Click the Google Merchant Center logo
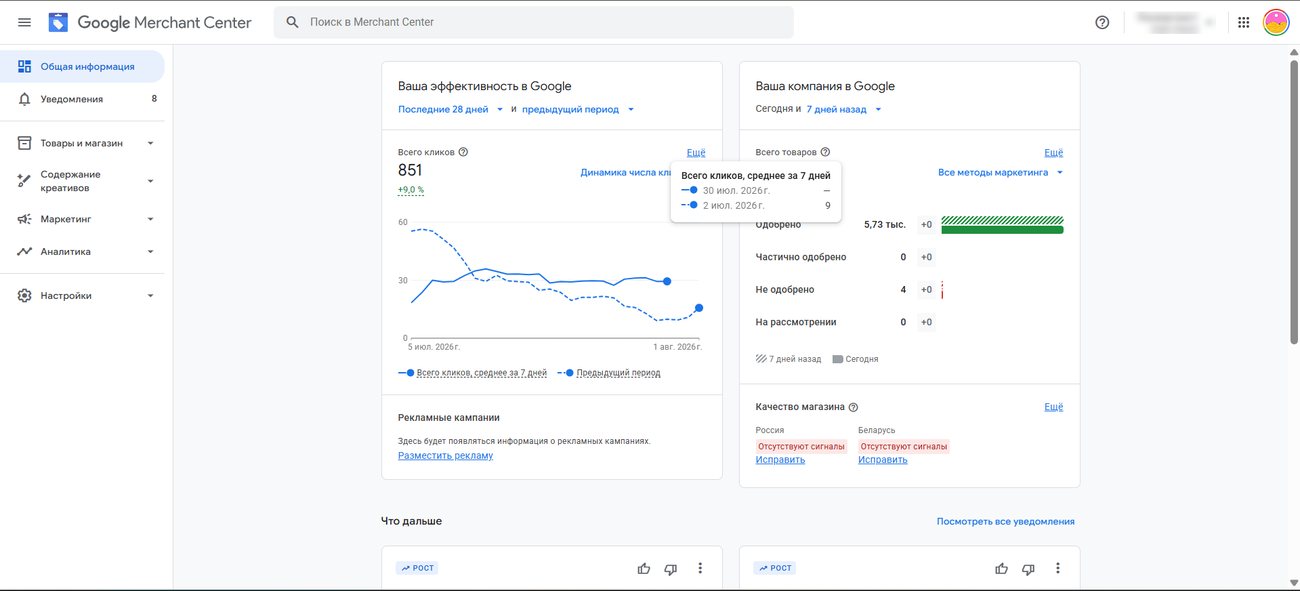 click(x=150, y=22)
